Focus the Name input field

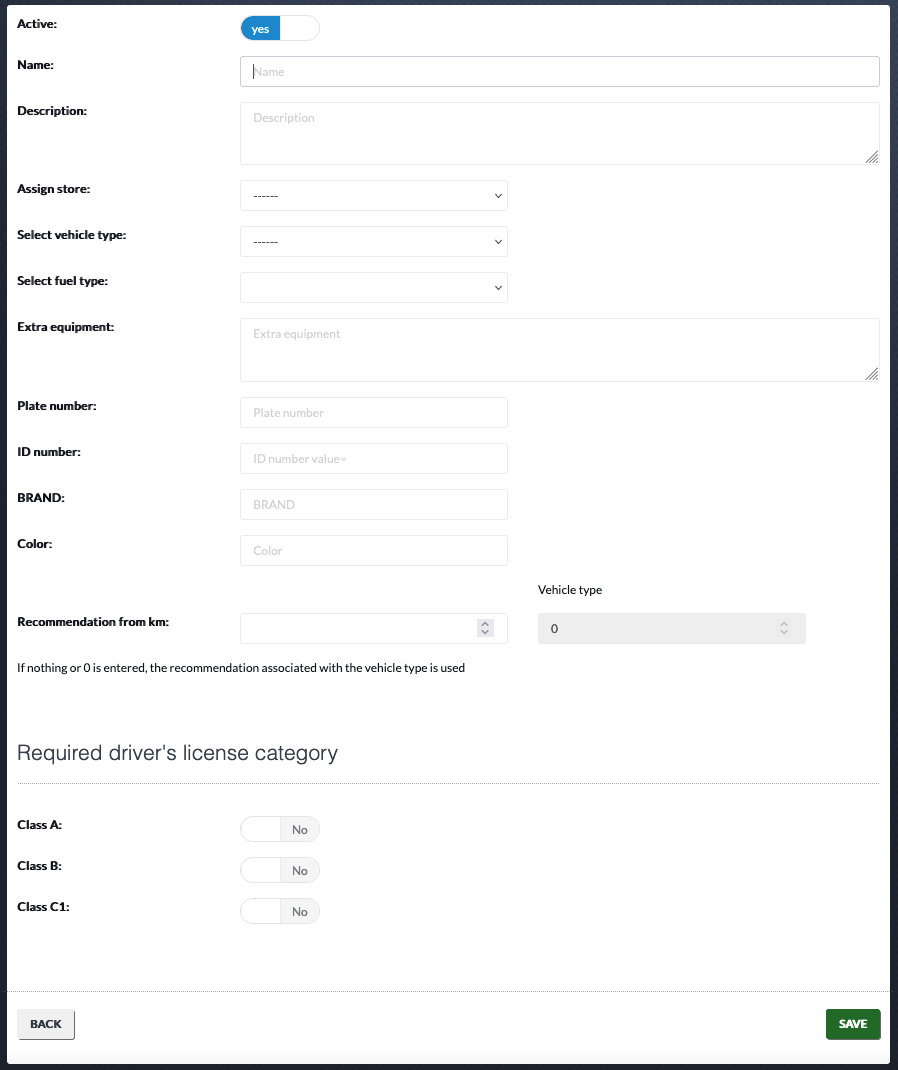point(560,72)
